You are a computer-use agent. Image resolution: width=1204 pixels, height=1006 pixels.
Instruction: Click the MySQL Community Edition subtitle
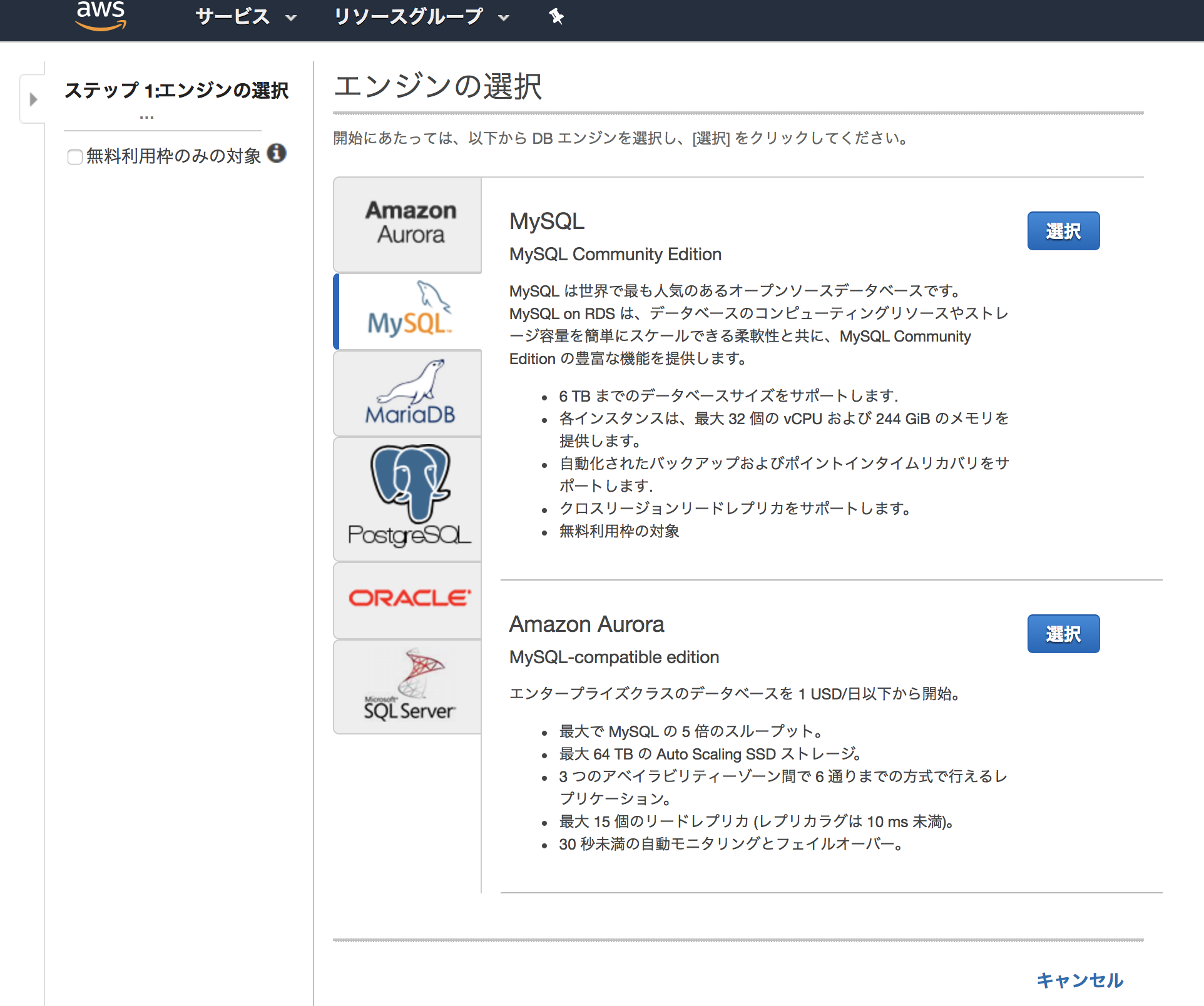[615, 254]
